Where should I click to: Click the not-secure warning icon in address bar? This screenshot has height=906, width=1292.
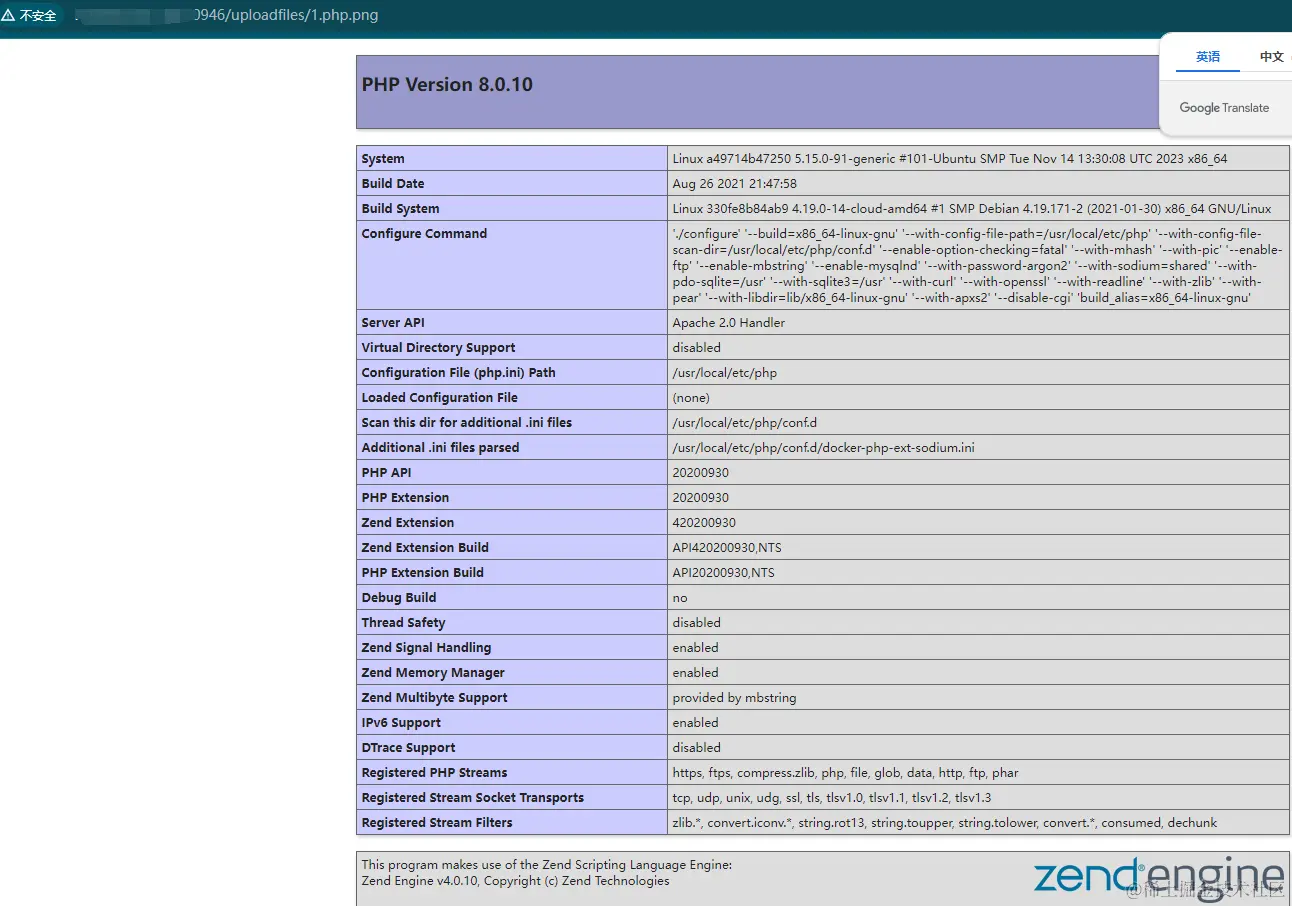tap(9, 16)
